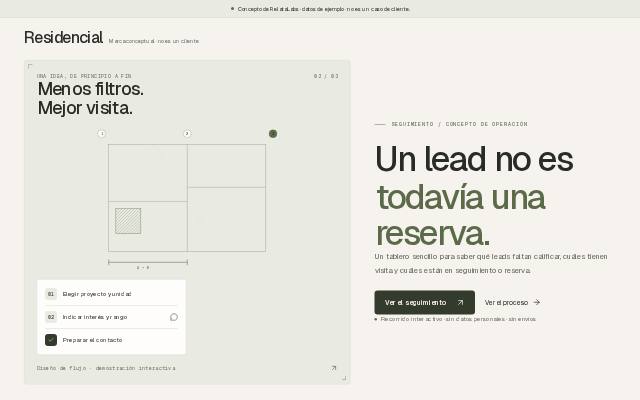Screen dimensions: 640x400
Task: Click the 'Diseño de flujo' caption text
Action: pos(106,368)
